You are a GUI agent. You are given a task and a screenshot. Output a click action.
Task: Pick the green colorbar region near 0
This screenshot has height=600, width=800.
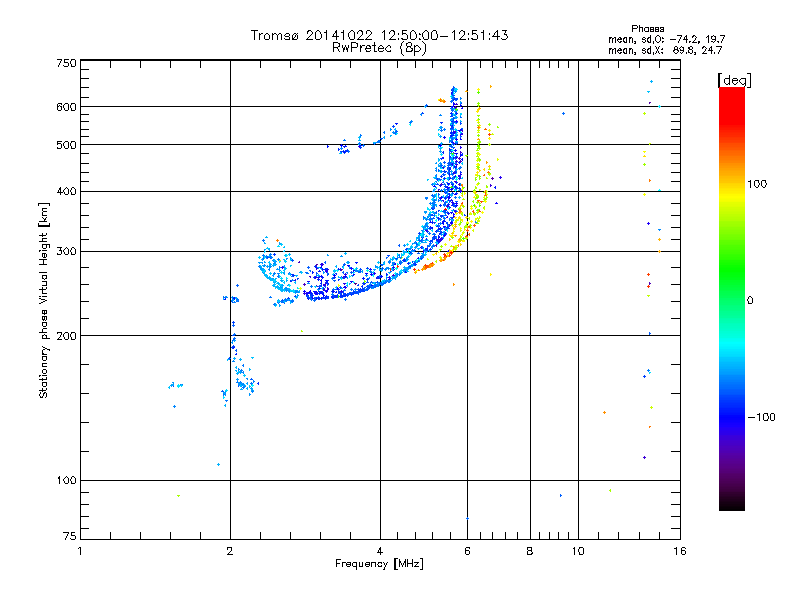(x=731, y=300)
